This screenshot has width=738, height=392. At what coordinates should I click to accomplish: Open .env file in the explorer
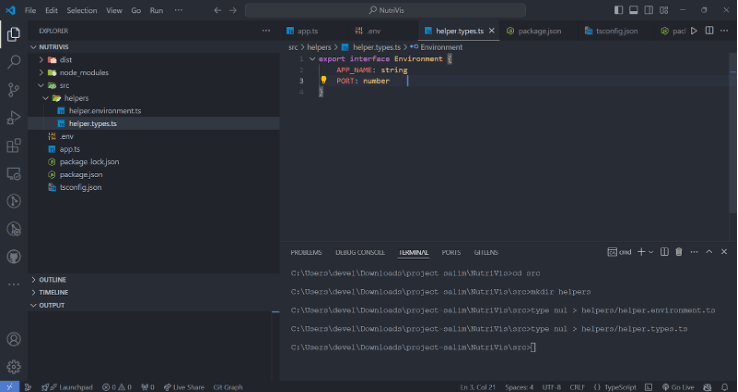66,136
